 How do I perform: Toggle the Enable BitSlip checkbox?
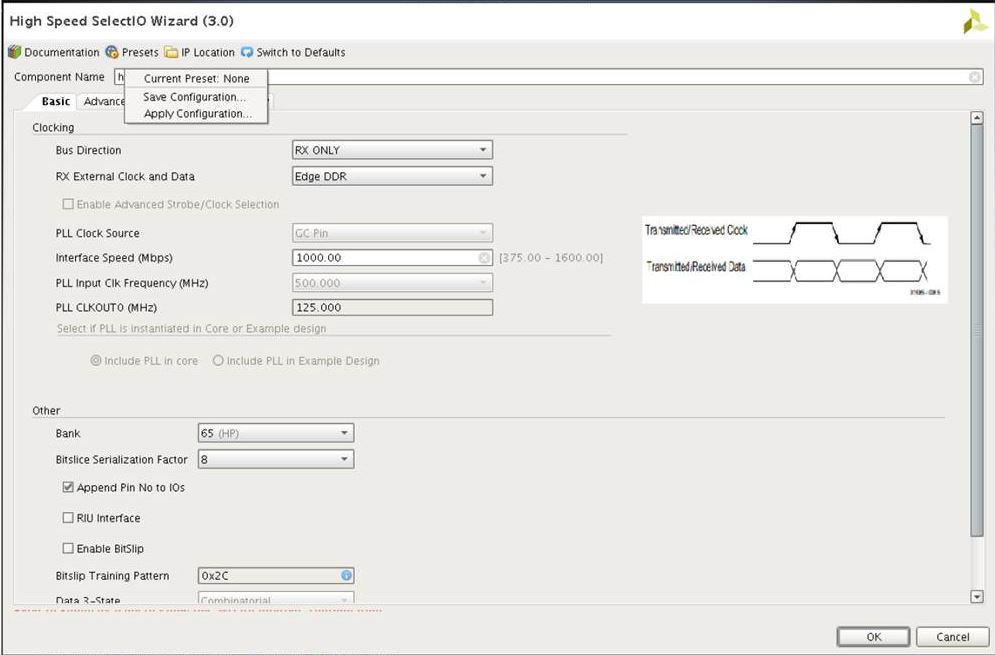point(68,549)
